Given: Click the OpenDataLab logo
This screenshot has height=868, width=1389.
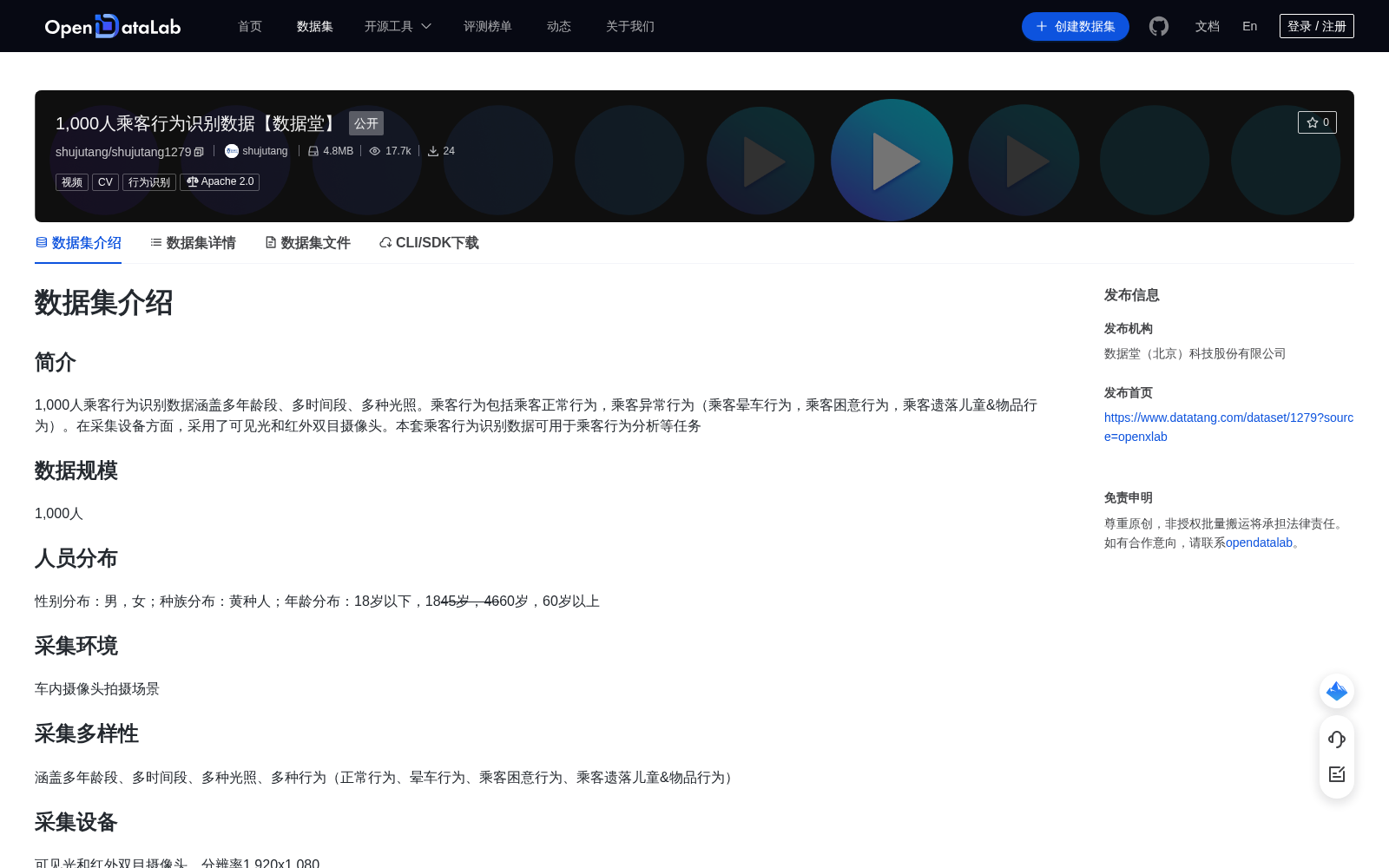Looking at the screenshot, I should coord(113,26).
